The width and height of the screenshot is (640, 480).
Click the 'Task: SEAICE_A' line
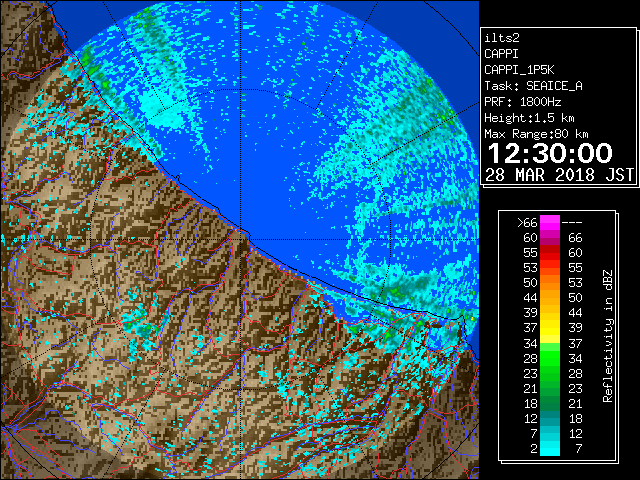(x=533, y=86)
